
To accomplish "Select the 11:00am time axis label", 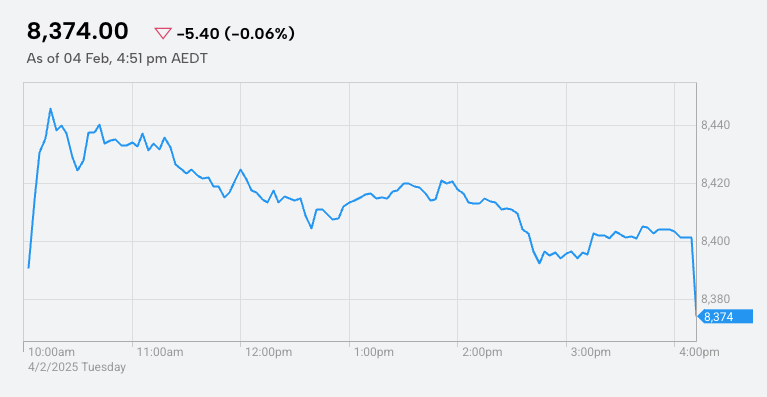I will [x=160, y=352].
